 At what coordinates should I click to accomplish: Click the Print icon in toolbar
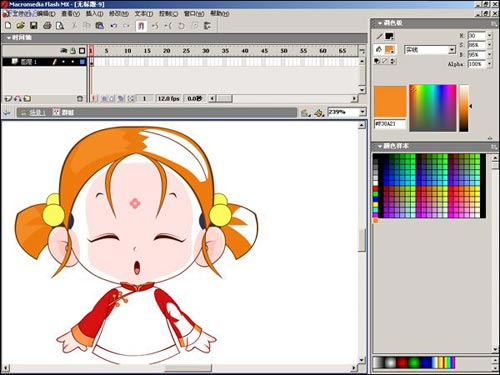47,25
